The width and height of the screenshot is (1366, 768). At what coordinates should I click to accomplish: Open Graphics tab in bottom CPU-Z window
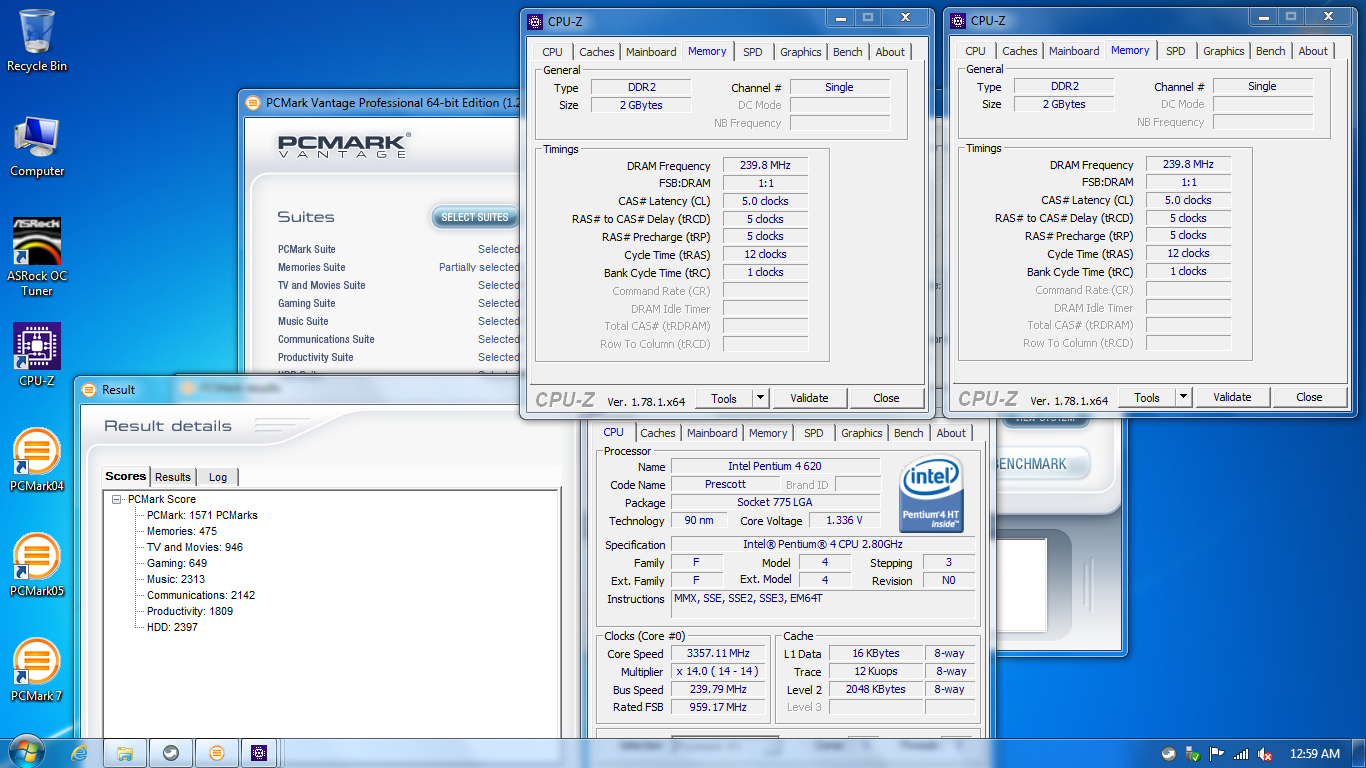click(862, 433)
